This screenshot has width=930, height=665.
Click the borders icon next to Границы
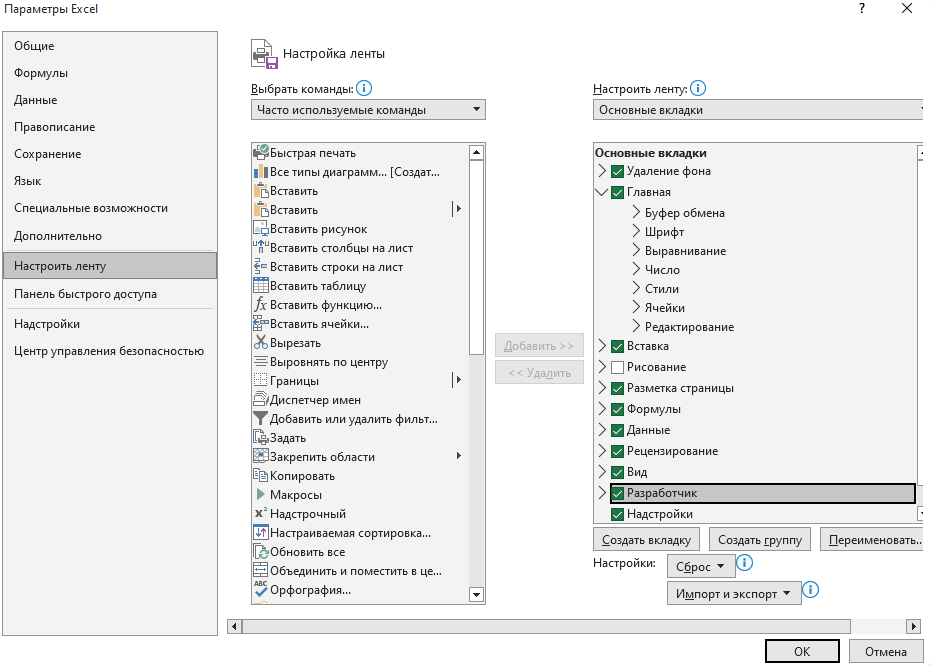(x=261, y=380)
